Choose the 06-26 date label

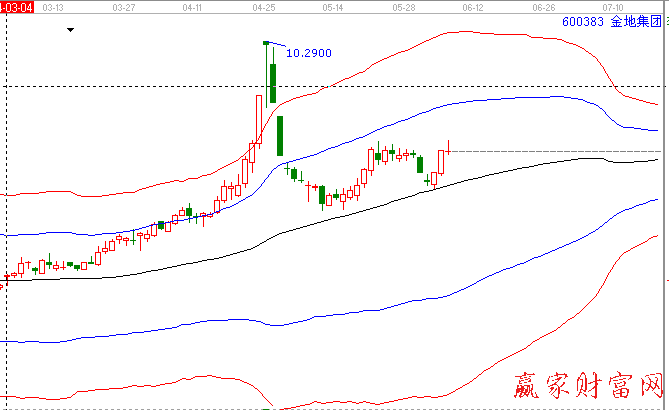pyautogui.click(x=544, y=6)
